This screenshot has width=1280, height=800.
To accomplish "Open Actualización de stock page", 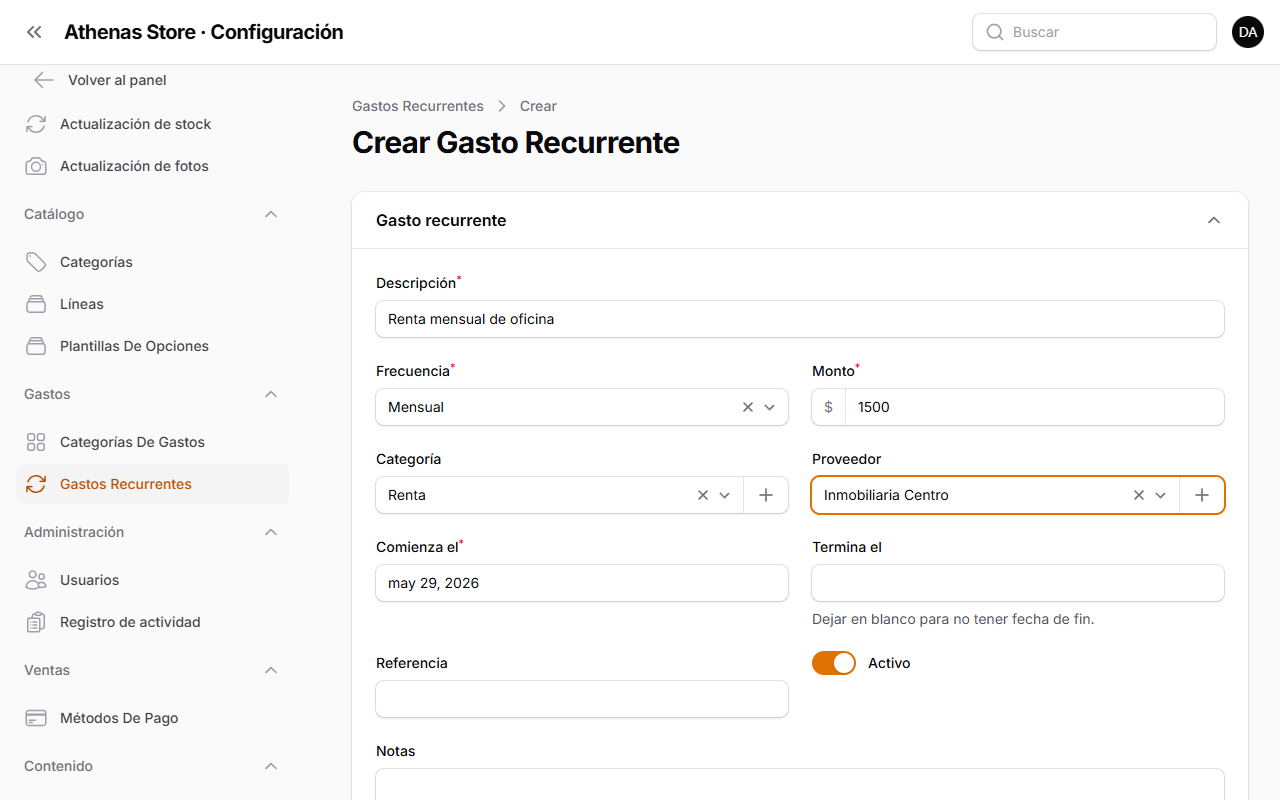I will click(x=152, y=124).
